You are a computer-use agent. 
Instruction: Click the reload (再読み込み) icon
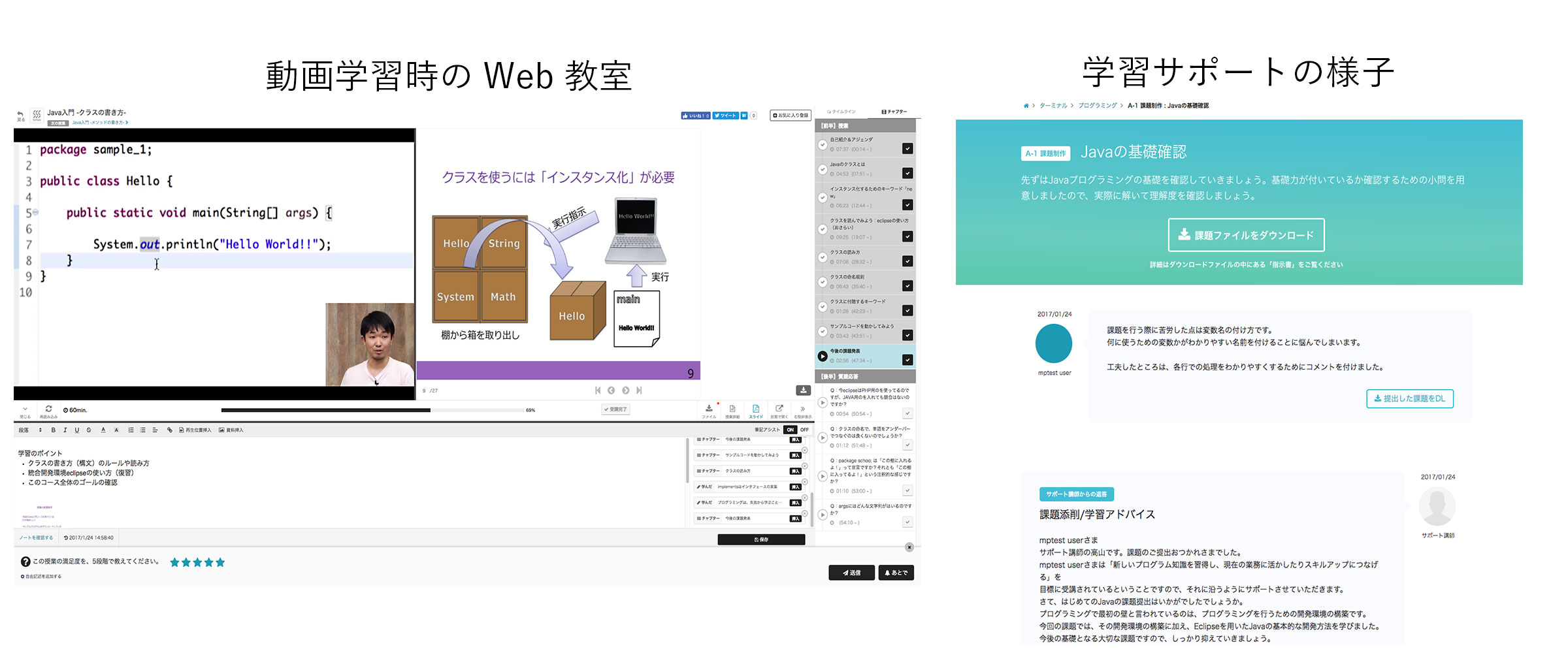tap(48, 409)
